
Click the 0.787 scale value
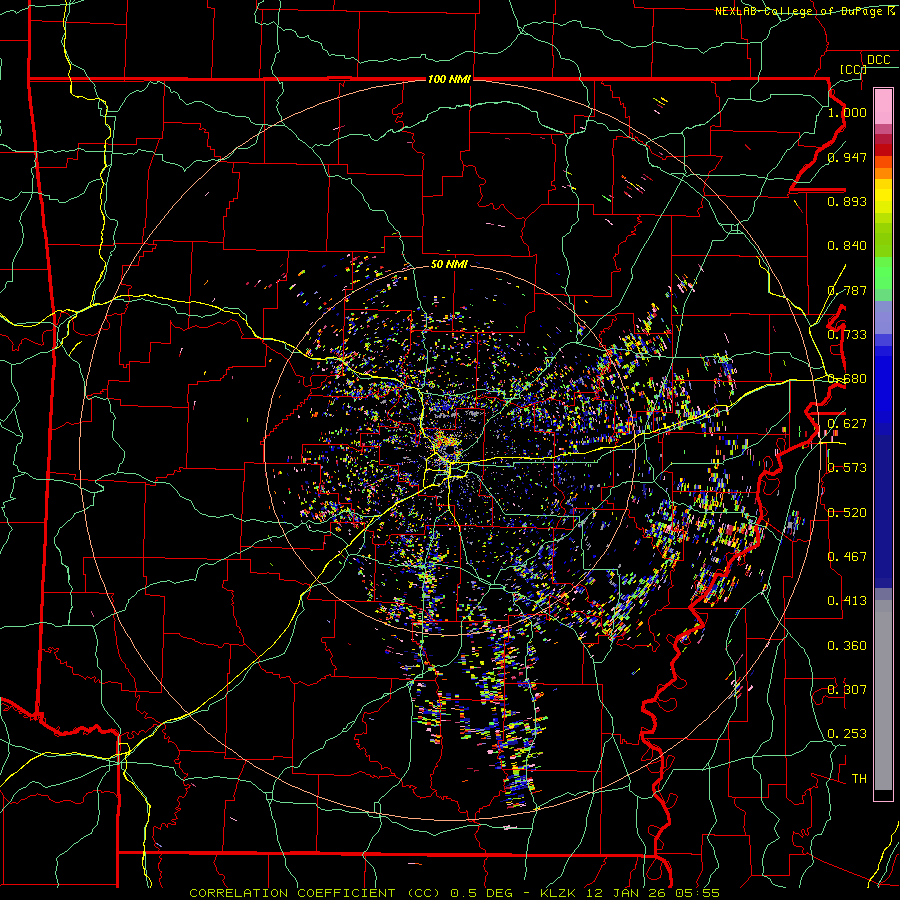coord(847,290)
